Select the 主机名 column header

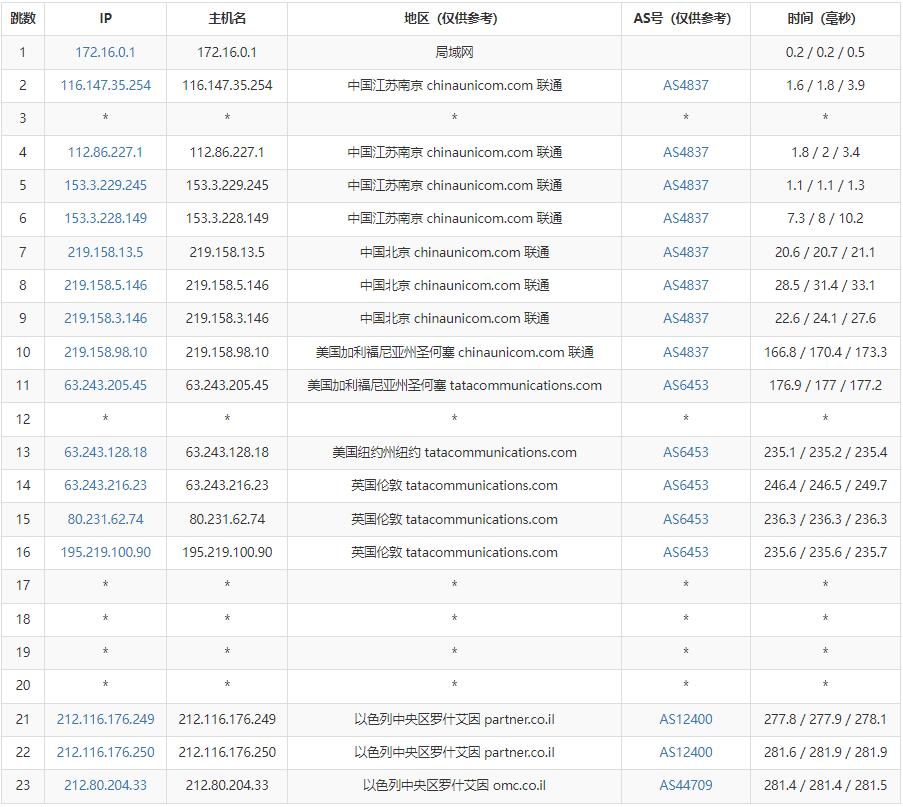pyautogui.click(x=227, y=18)
